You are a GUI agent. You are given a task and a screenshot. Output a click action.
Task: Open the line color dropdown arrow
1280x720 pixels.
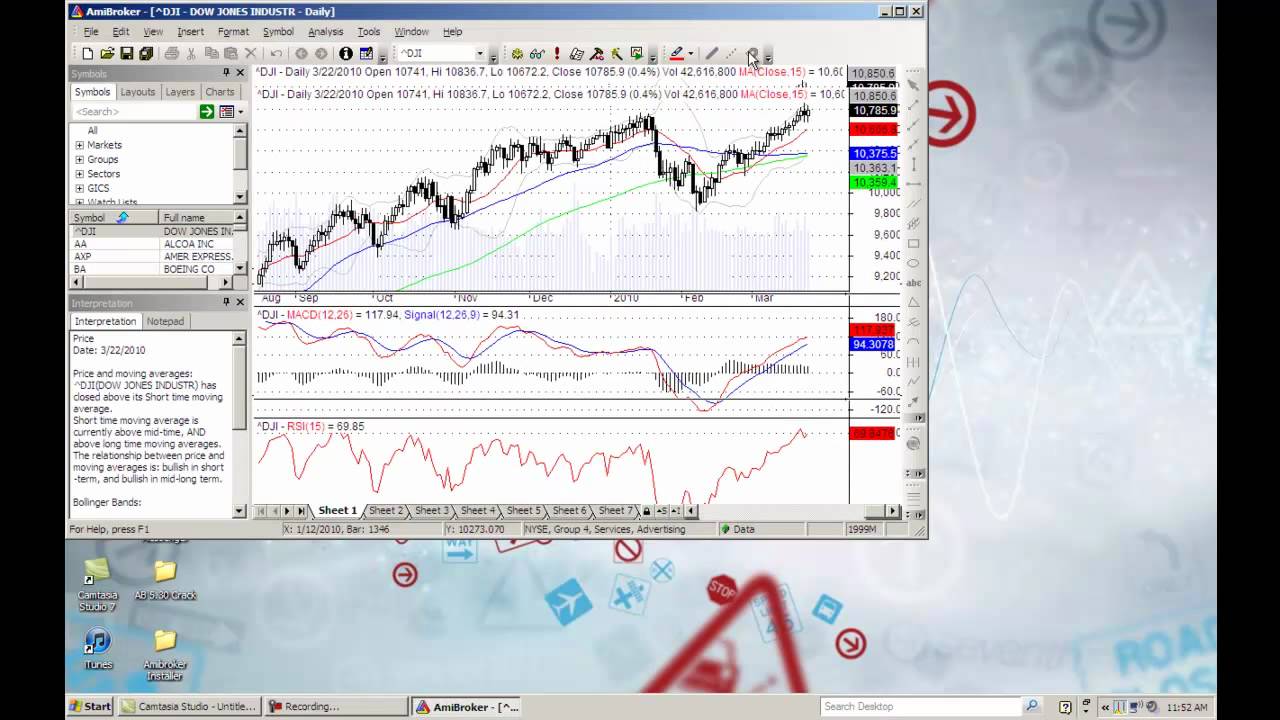[x=690, y=53]
